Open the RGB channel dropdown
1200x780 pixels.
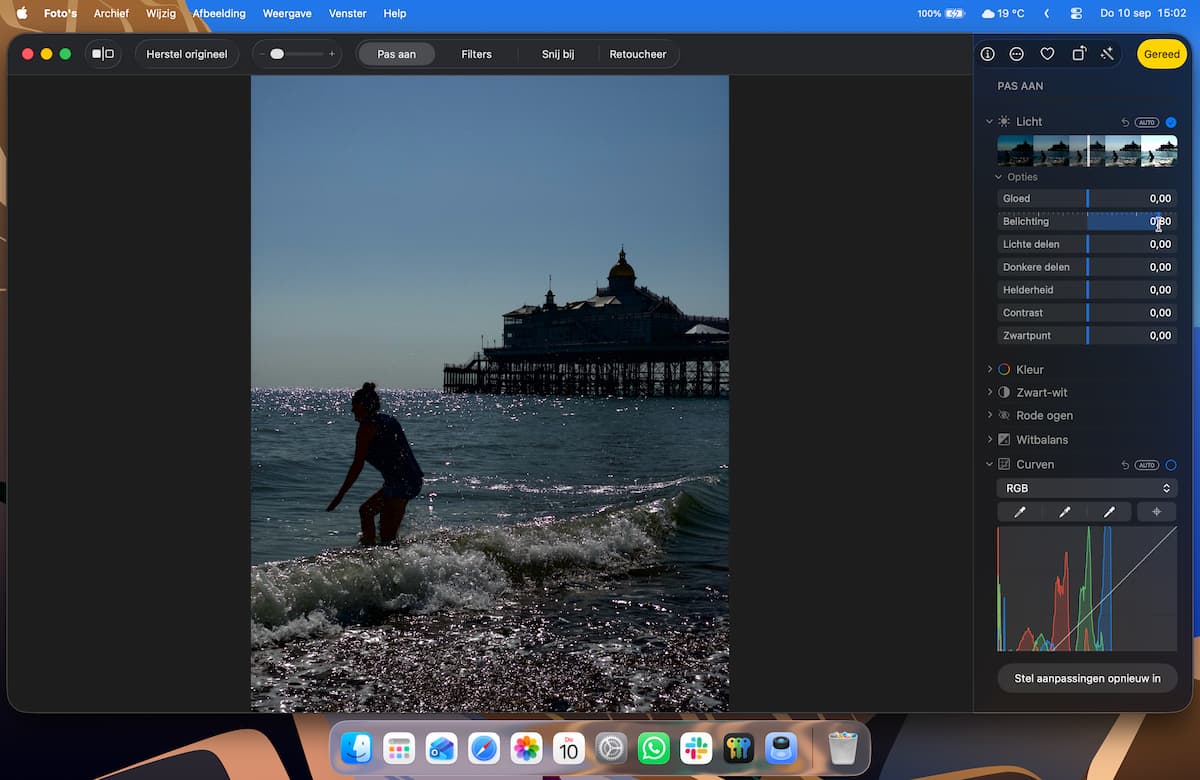[x=1087, y=488]
